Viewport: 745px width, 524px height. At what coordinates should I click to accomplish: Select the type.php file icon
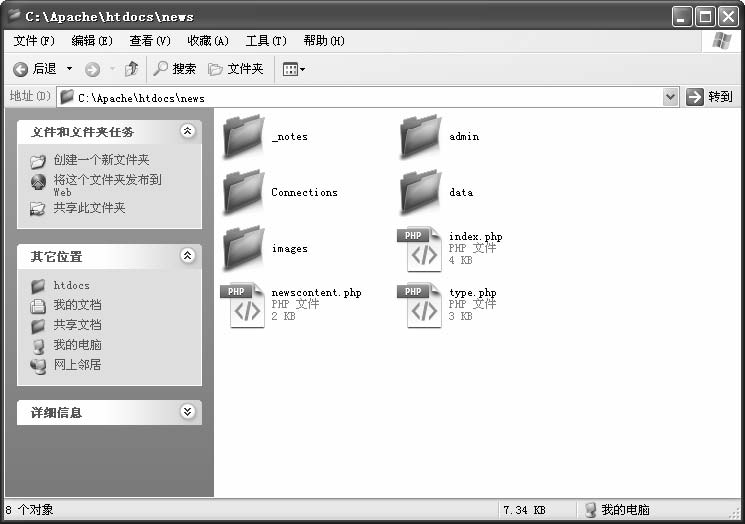point(420,305)
